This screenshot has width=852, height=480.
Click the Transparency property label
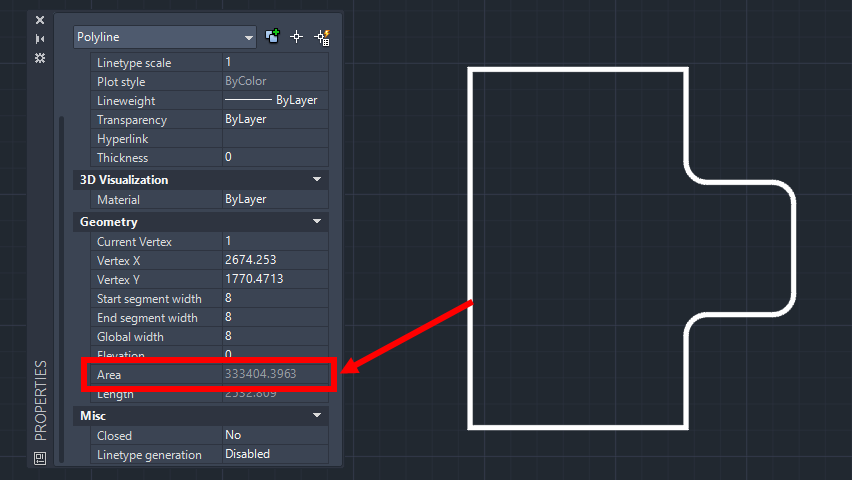pyautogui.click(x=131, y=120)
